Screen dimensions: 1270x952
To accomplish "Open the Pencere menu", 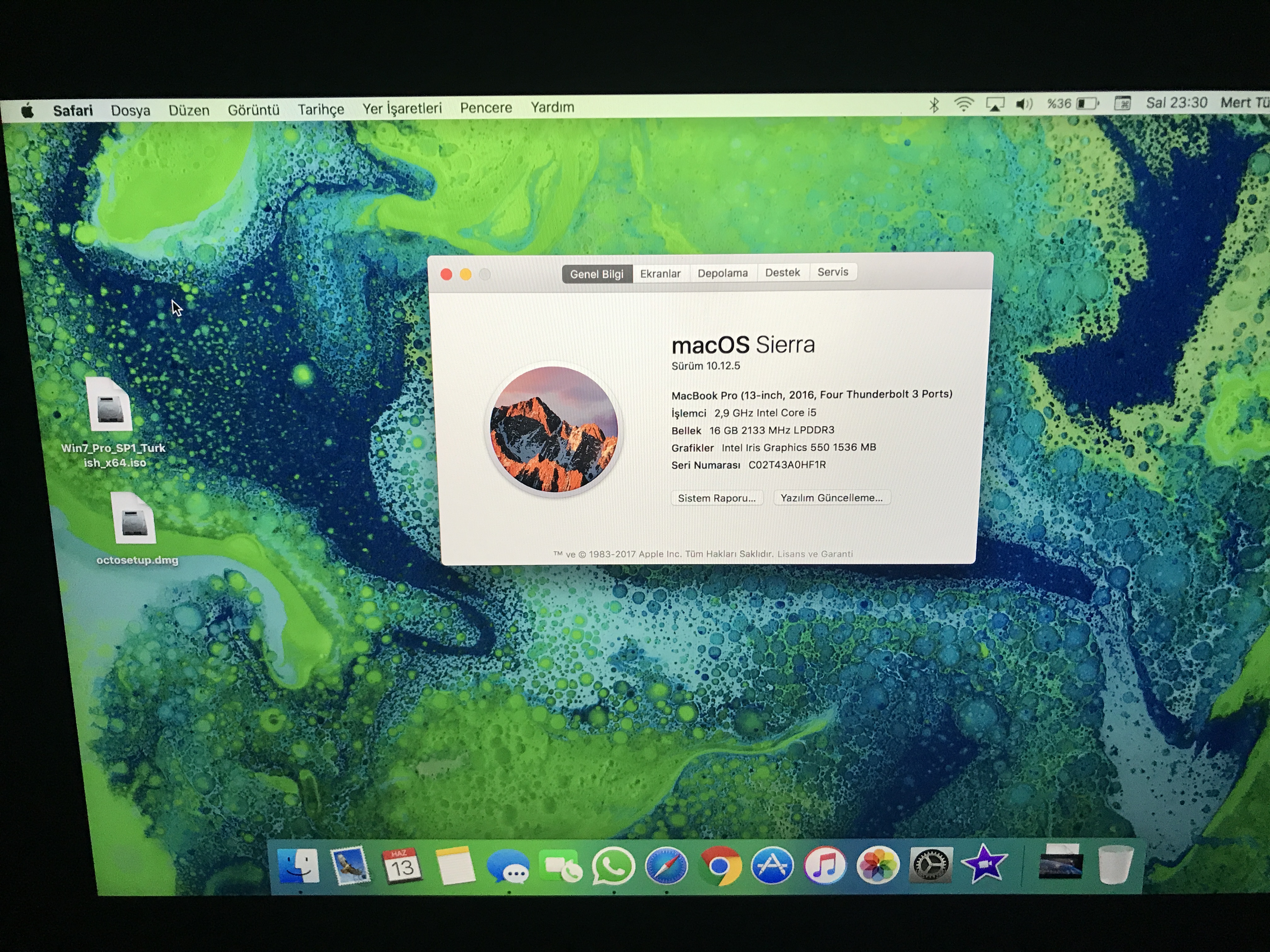I will point(486,108).
